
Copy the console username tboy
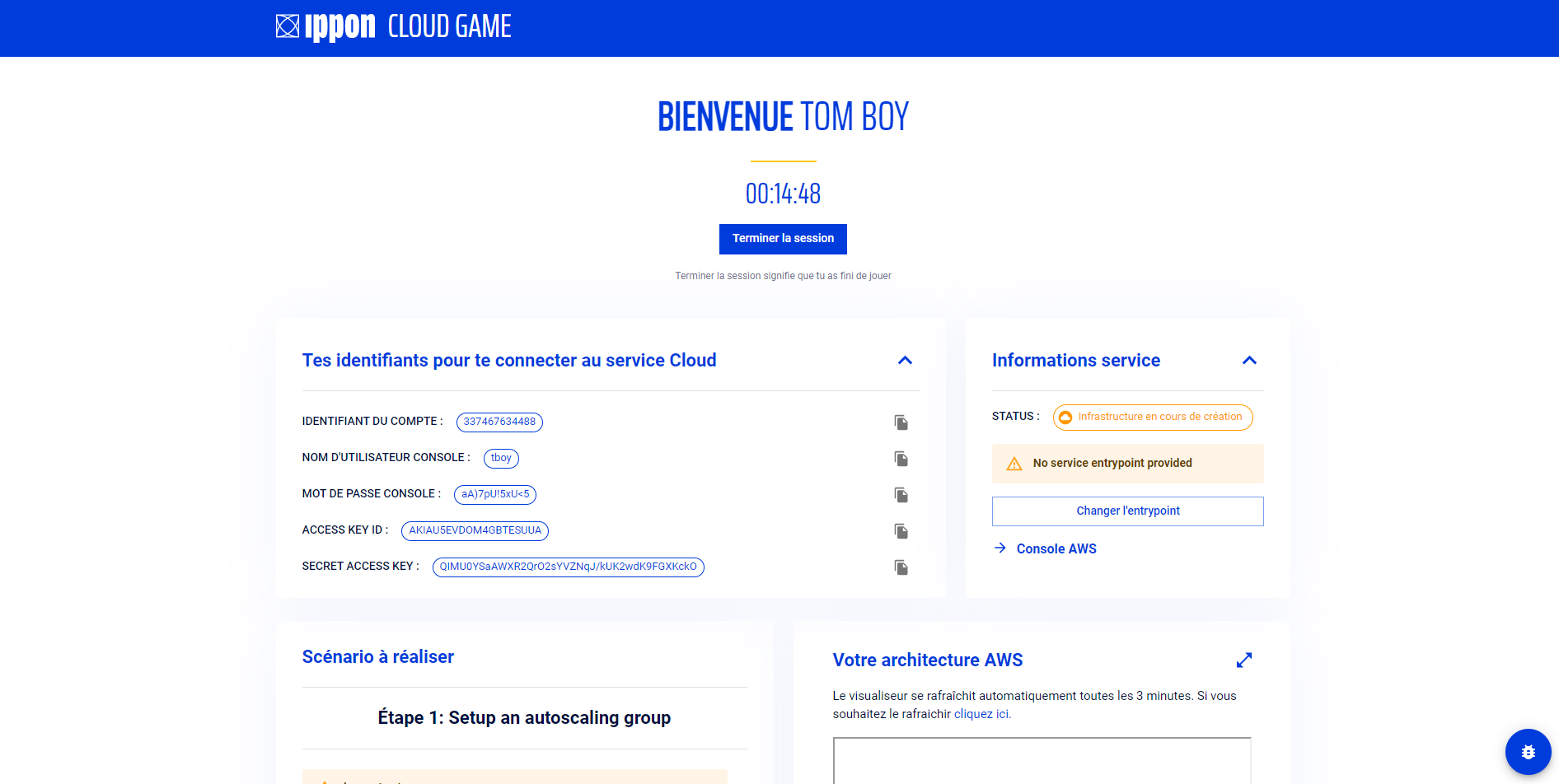901,459
